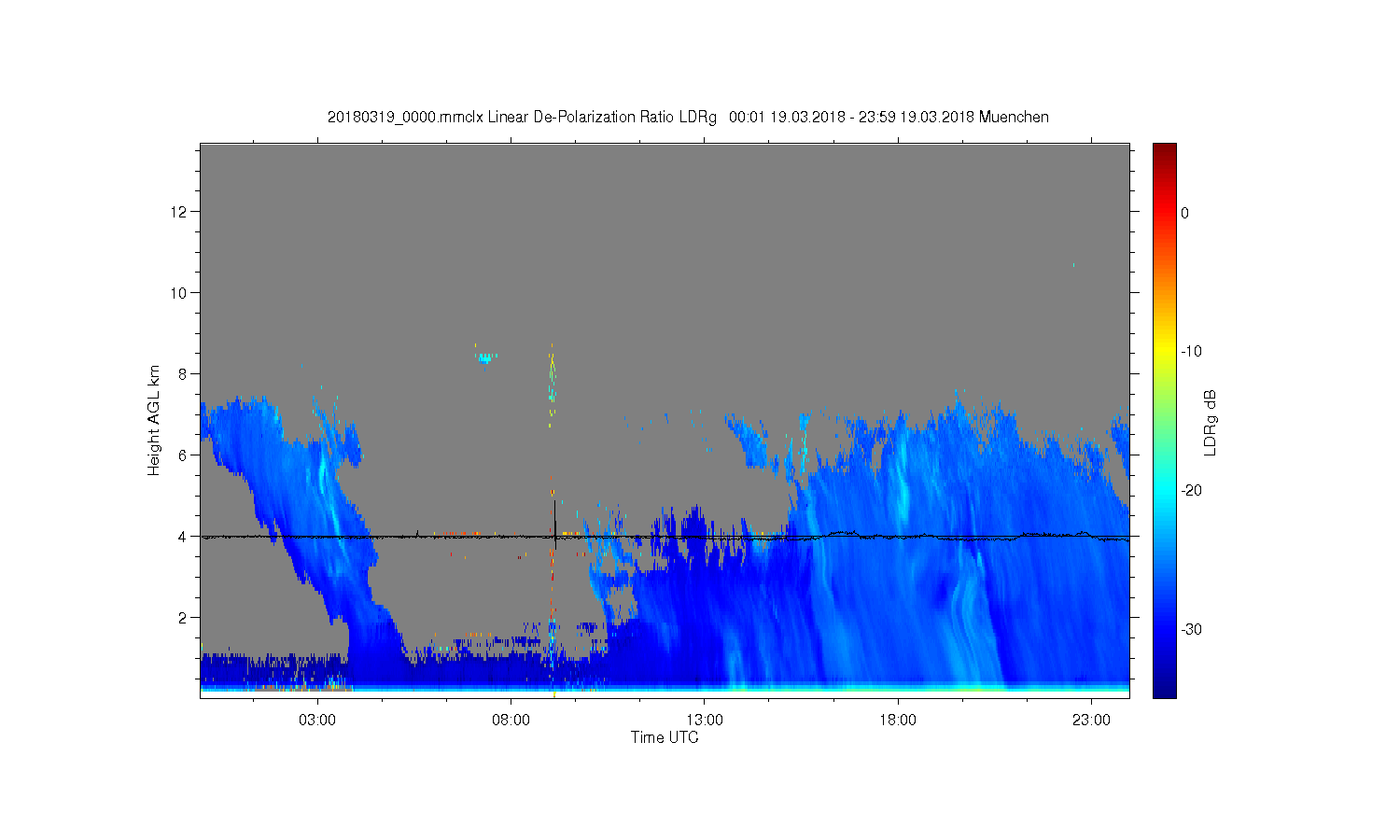The height and width of the screenshot is (840, 1400).
Task: Click the height tick label 6
Action: click(183, 455)
